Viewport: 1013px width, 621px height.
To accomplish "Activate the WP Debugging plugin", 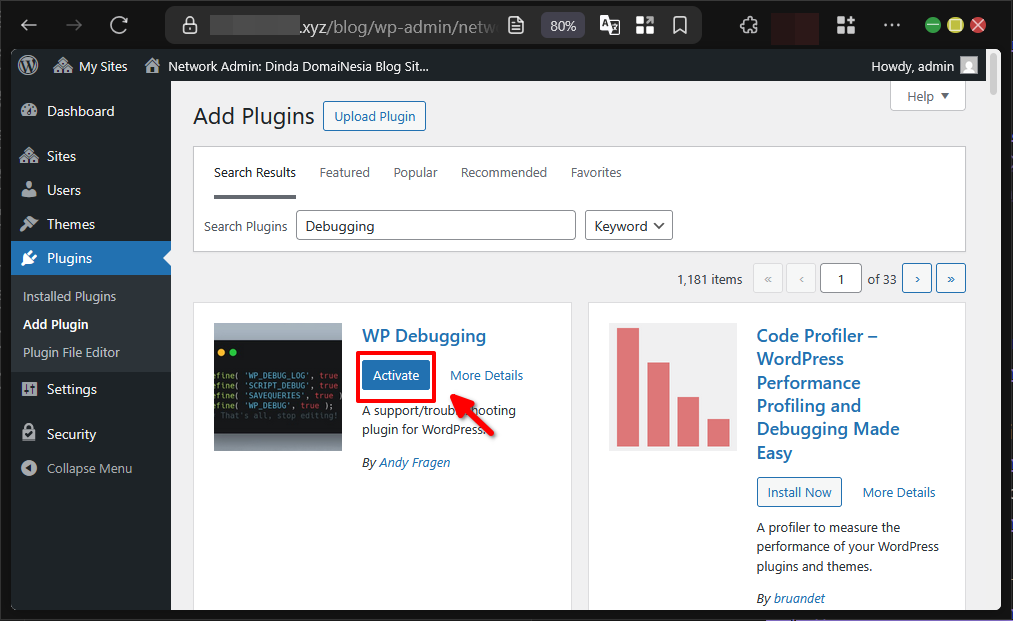I will click(x=395, y=375).
